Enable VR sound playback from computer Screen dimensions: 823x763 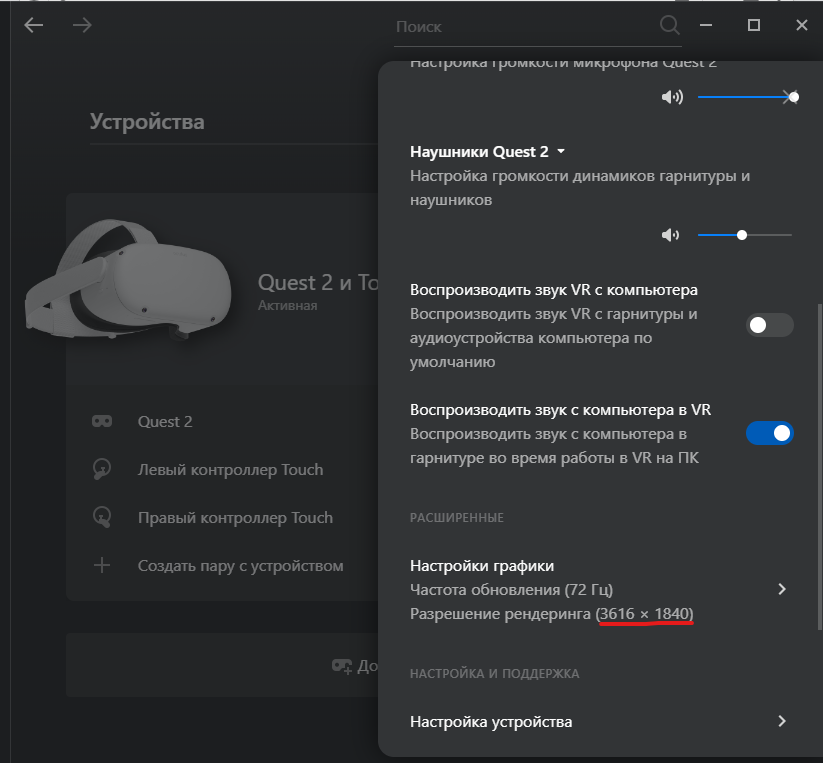[769, 325]
